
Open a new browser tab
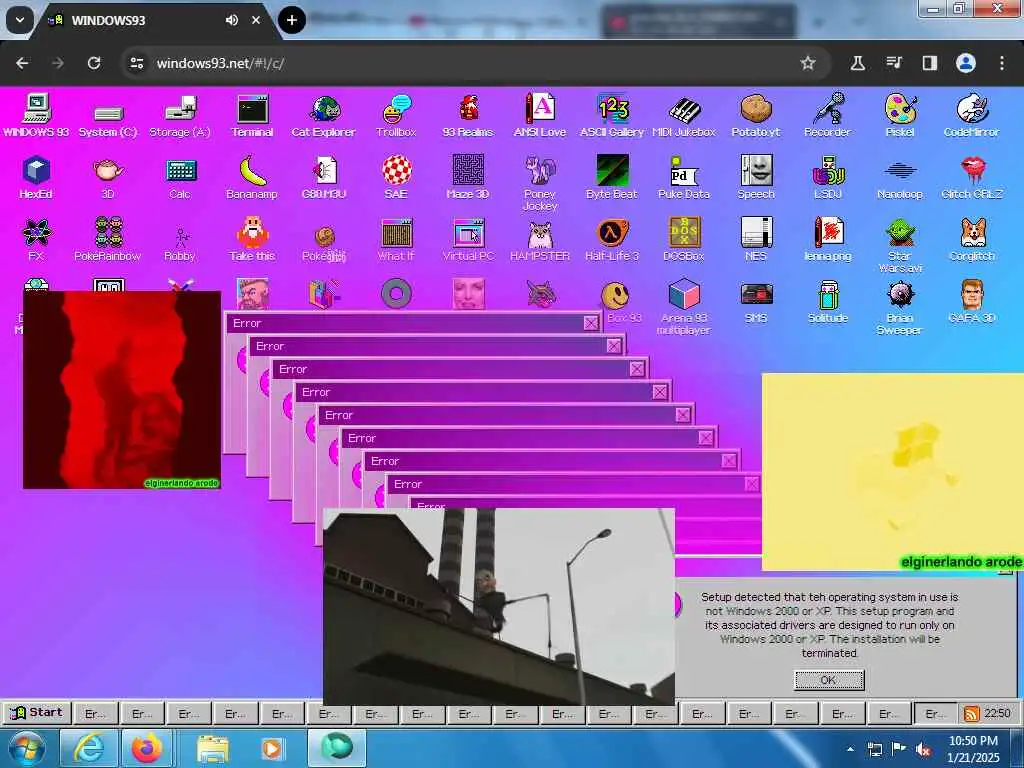coord(292,20)
